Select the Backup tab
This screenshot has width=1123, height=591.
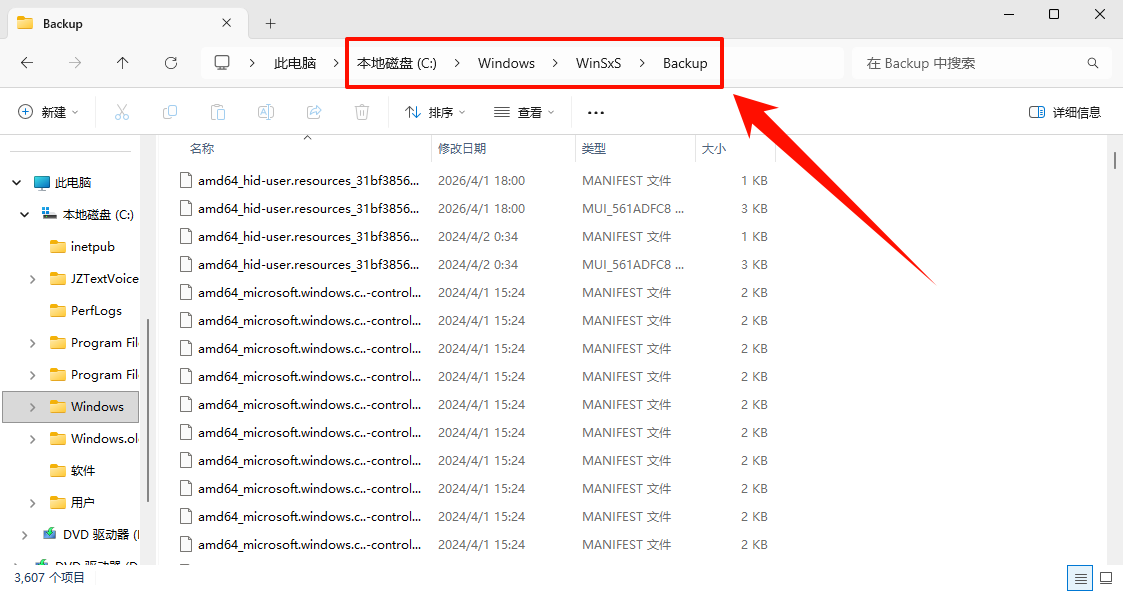[x=110, y=22]
